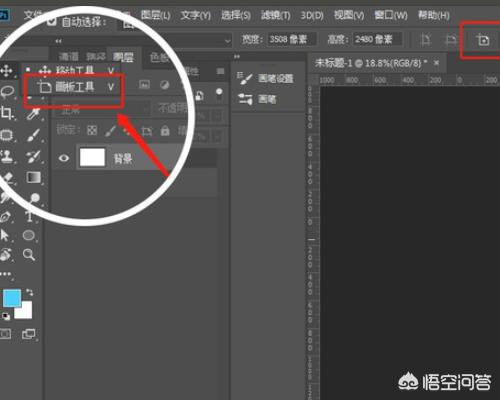Set artboard to landscape orientation icon

point(451,40)
